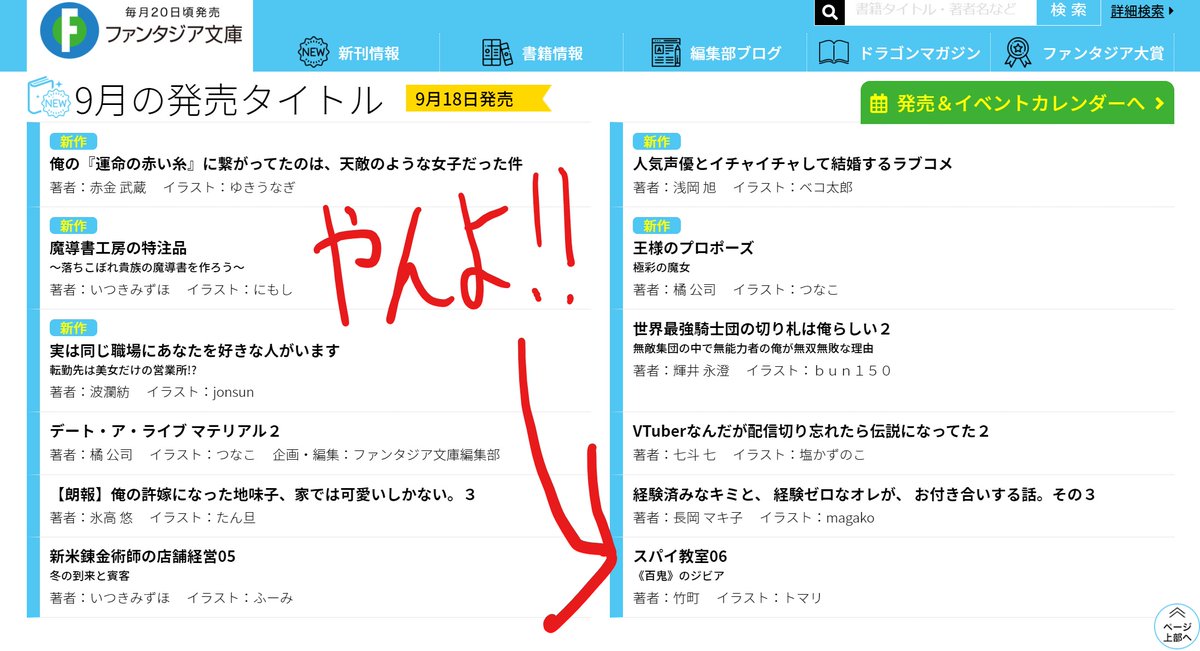
Task: Open title 新米錬金術師の店舗経営05
Action: (142, 556)
